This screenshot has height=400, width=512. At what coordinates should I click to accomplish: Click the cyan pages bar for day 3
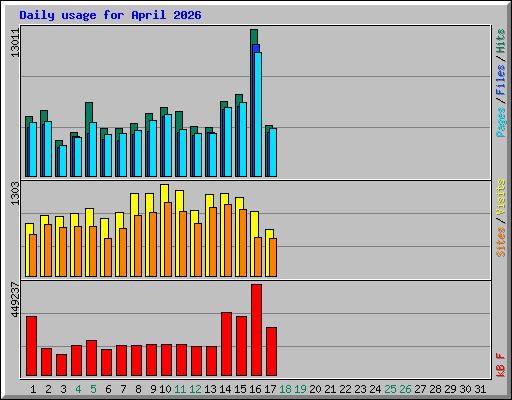(x=63, y=161)
